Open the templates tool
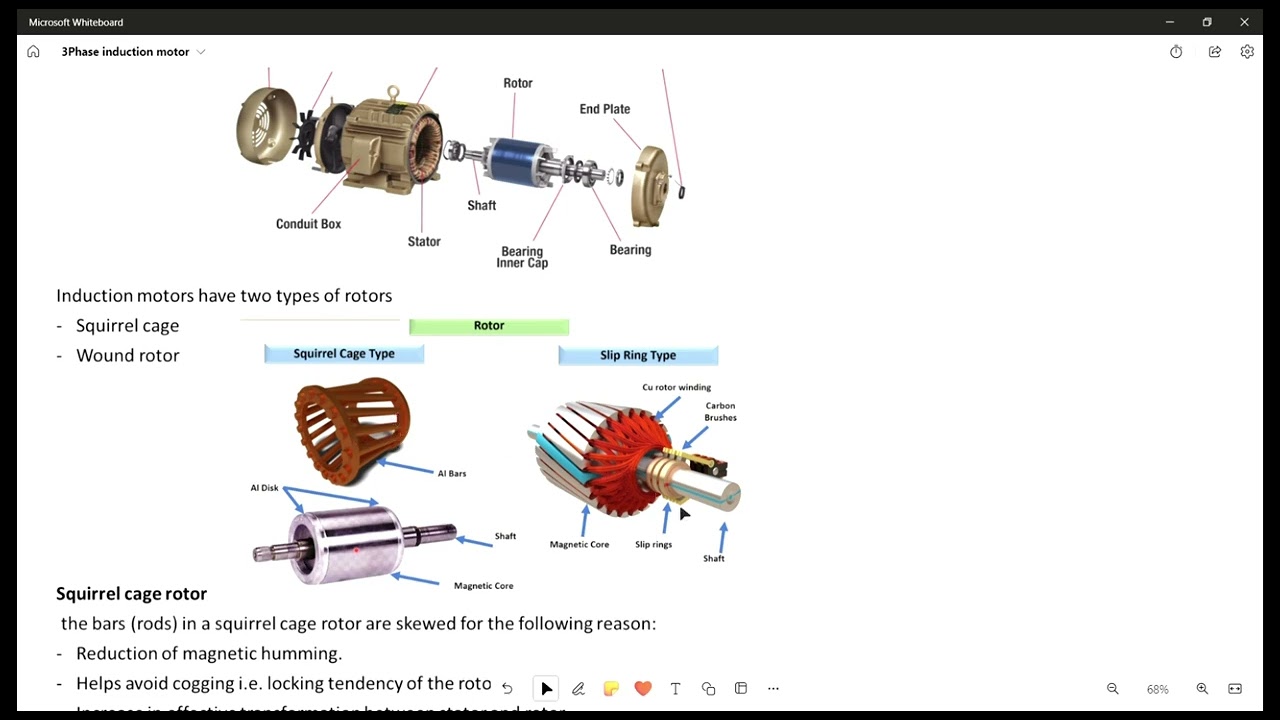 click(x=741, y=688)
